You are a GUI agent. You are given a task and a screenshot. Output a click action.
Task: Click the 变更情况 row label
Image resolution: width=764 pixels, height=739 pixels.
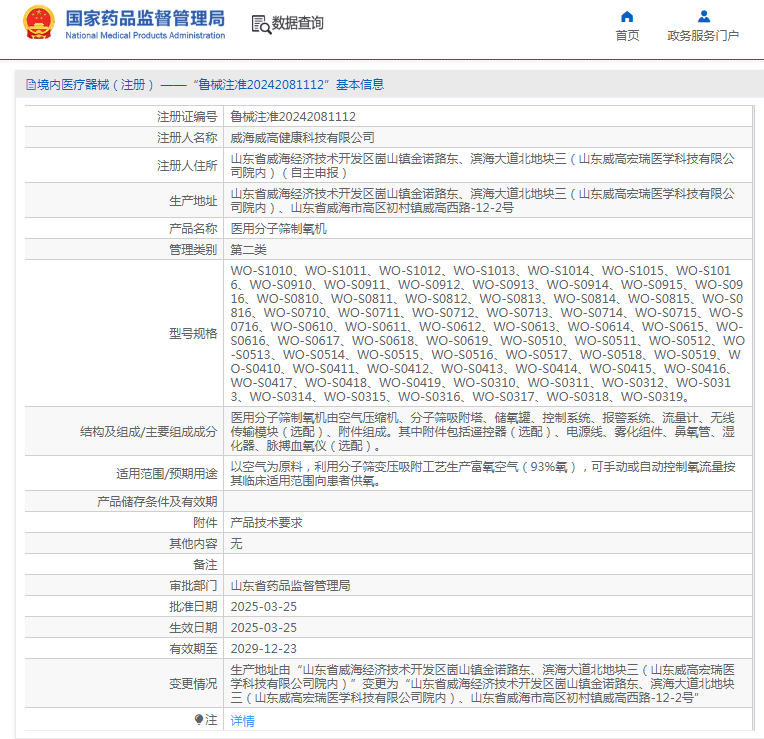[x=193, y=684]
